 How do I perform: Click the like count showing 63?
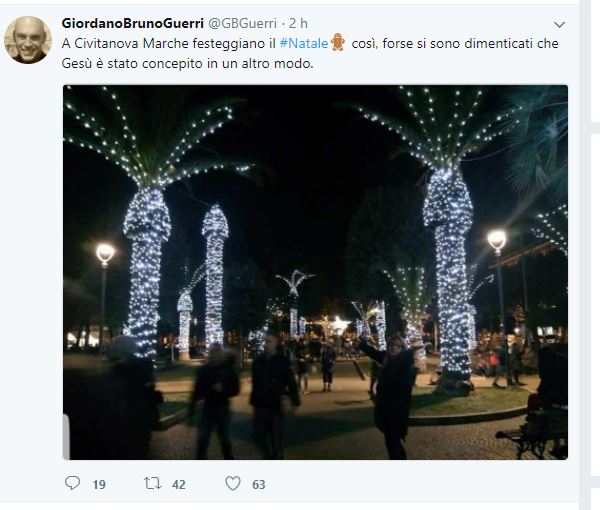coord(259,485)
